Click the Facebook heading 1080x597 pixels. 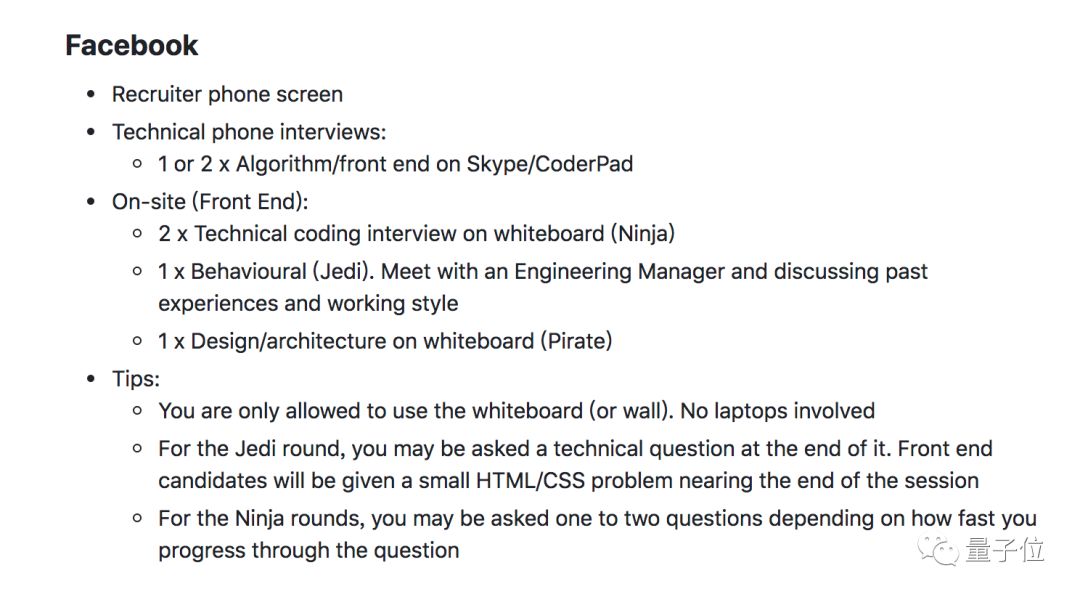click(x=132, y=46)
